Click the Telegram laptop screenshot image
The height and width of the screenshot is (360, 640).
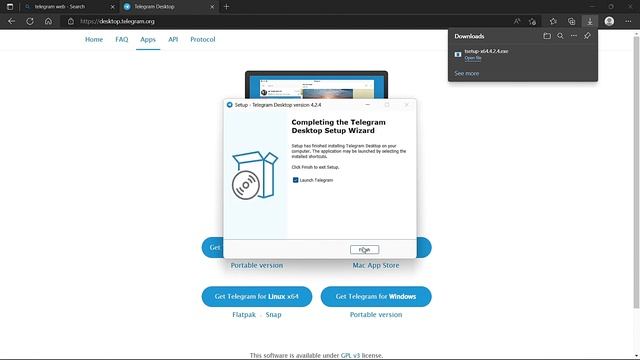316,85
